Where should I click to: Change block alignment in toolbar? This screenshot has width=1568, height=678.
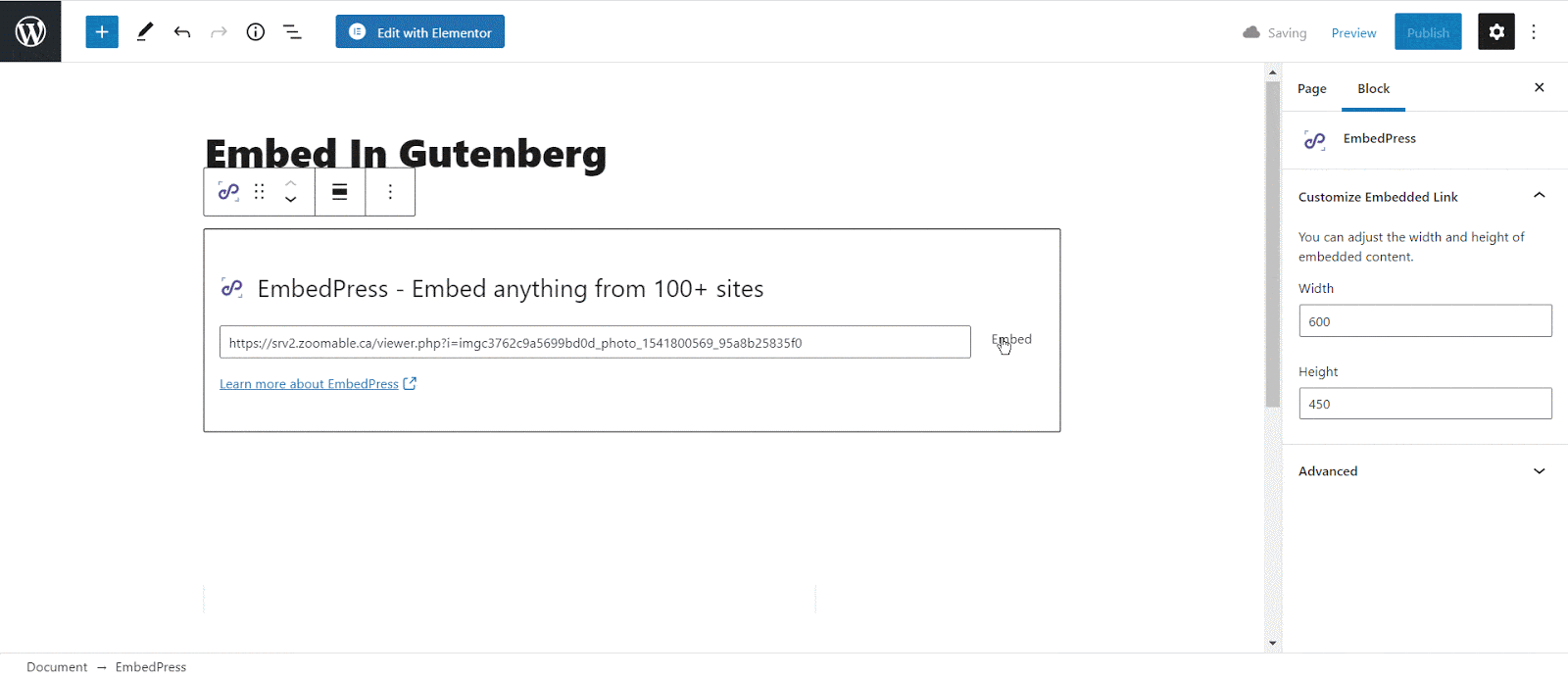click(340, 192)
